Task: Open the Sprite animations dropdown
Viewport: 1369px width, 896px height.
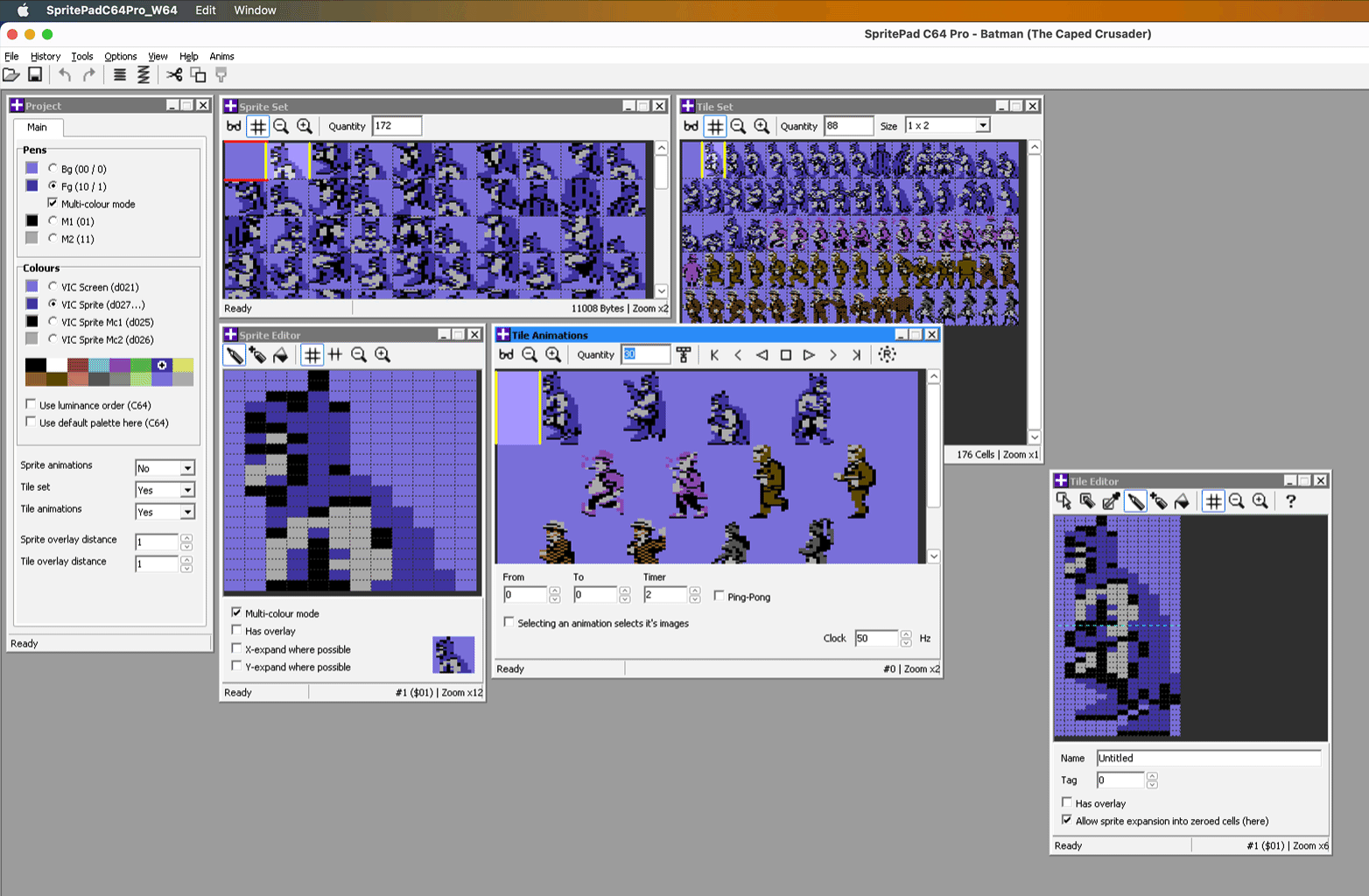Action: 165,468
